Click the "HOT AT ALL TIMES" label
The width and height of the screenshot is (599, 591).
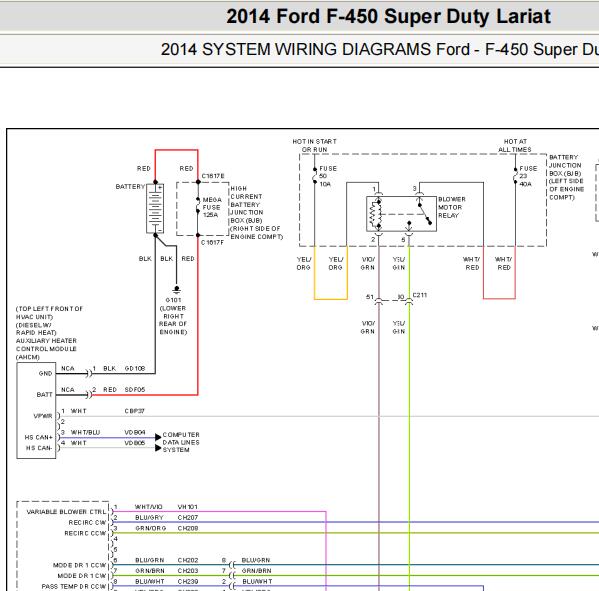point(515,146)
